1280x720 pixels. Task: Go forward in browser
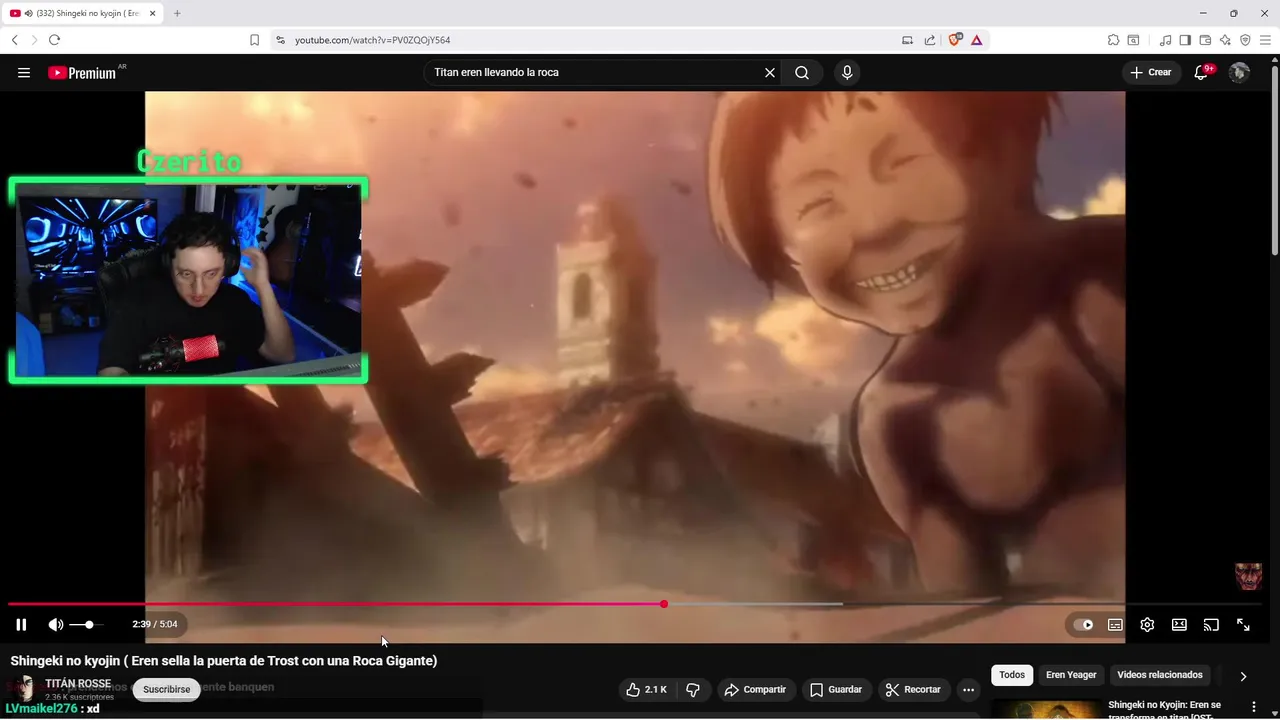pyautogui.click(x=34, y=40)
